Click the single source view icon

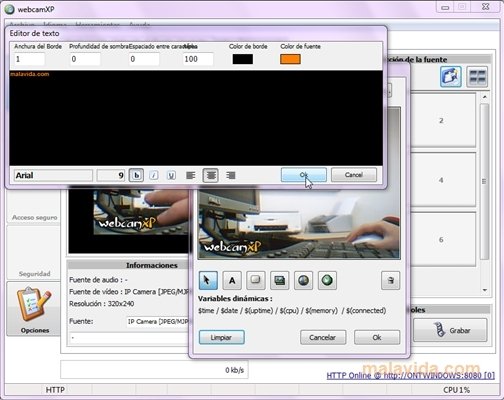(451, 77)
